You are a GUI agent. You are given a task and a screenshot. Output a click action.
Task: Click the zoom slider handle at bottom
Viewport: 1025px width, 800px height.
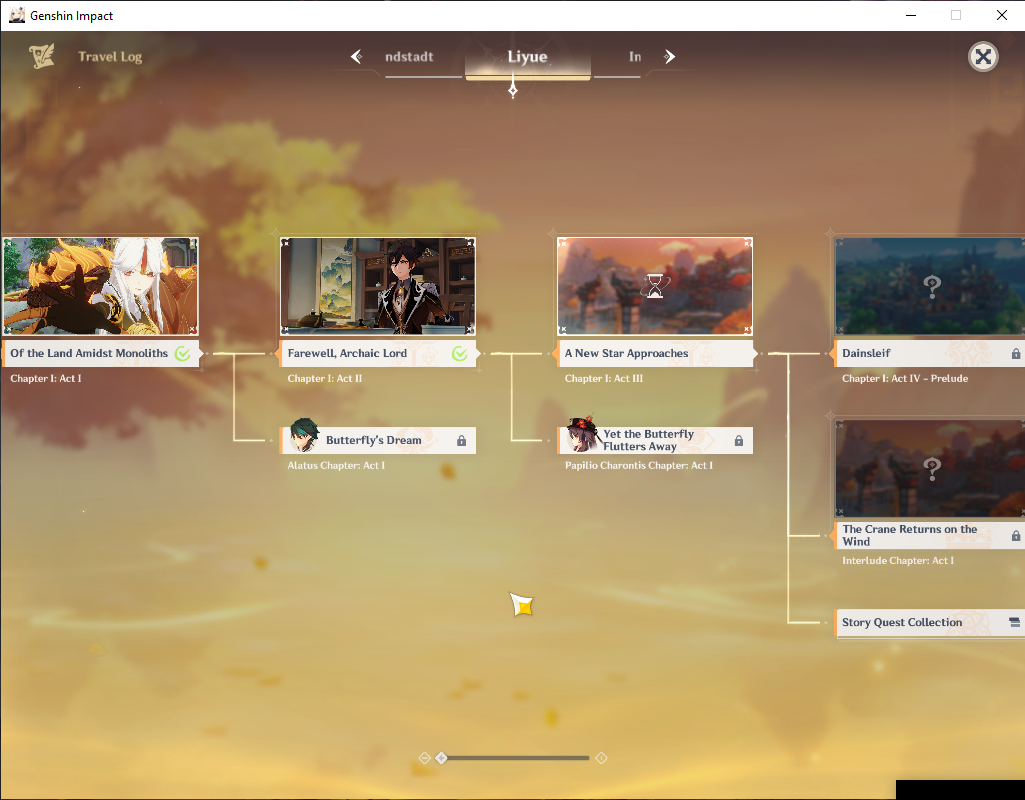point(441,758)
